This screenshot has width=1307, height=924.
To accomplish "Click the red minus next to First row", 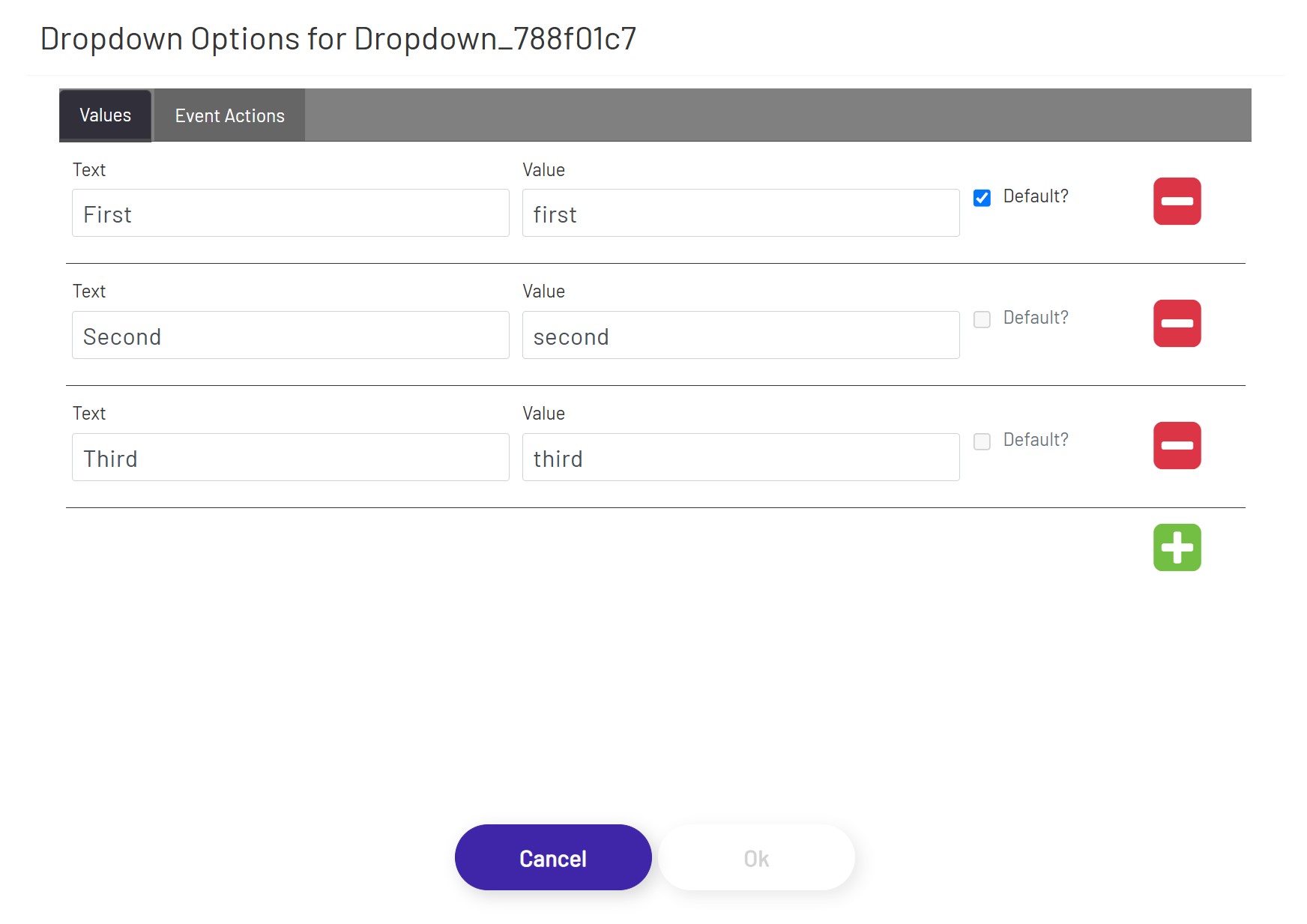I will click(1176, 201).
